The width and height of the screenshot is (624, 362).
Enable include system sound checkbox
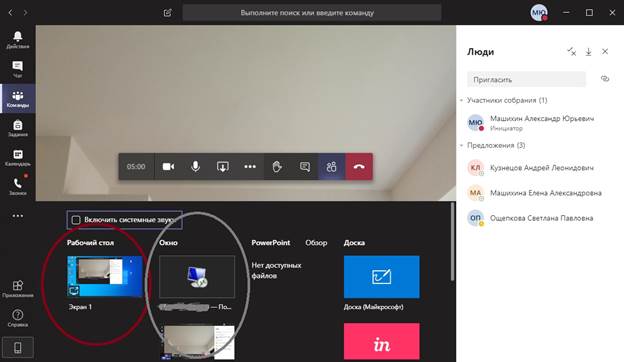[x=76, y=220]
